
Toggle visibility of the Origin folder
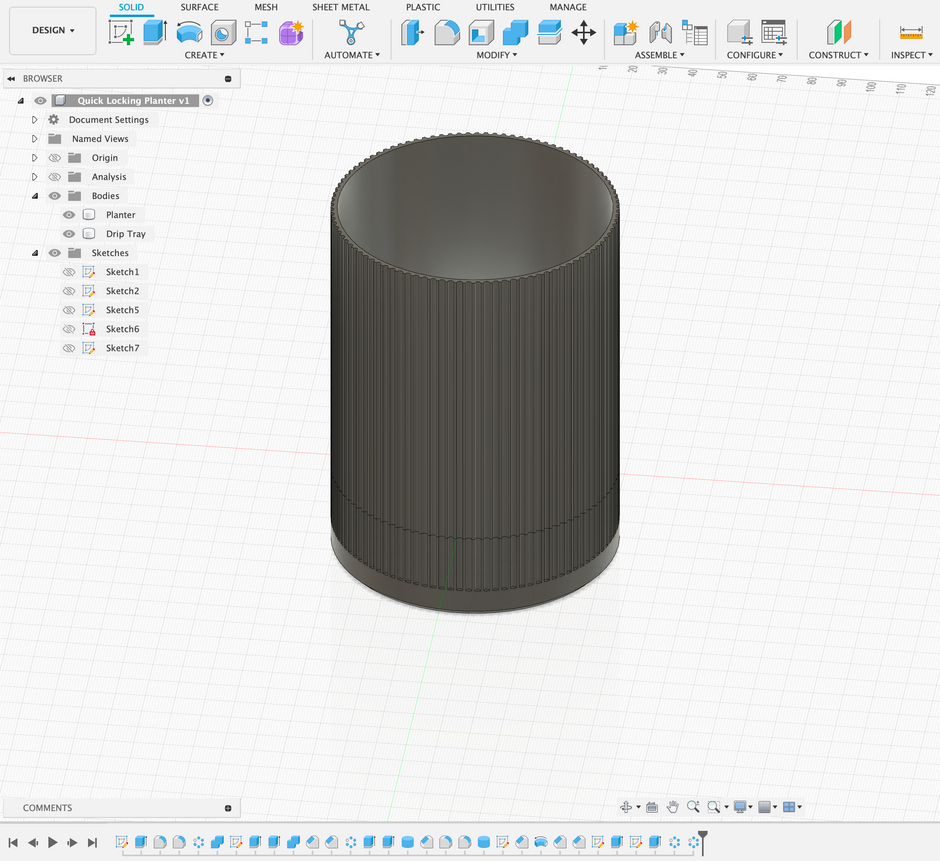coord(53,157)
